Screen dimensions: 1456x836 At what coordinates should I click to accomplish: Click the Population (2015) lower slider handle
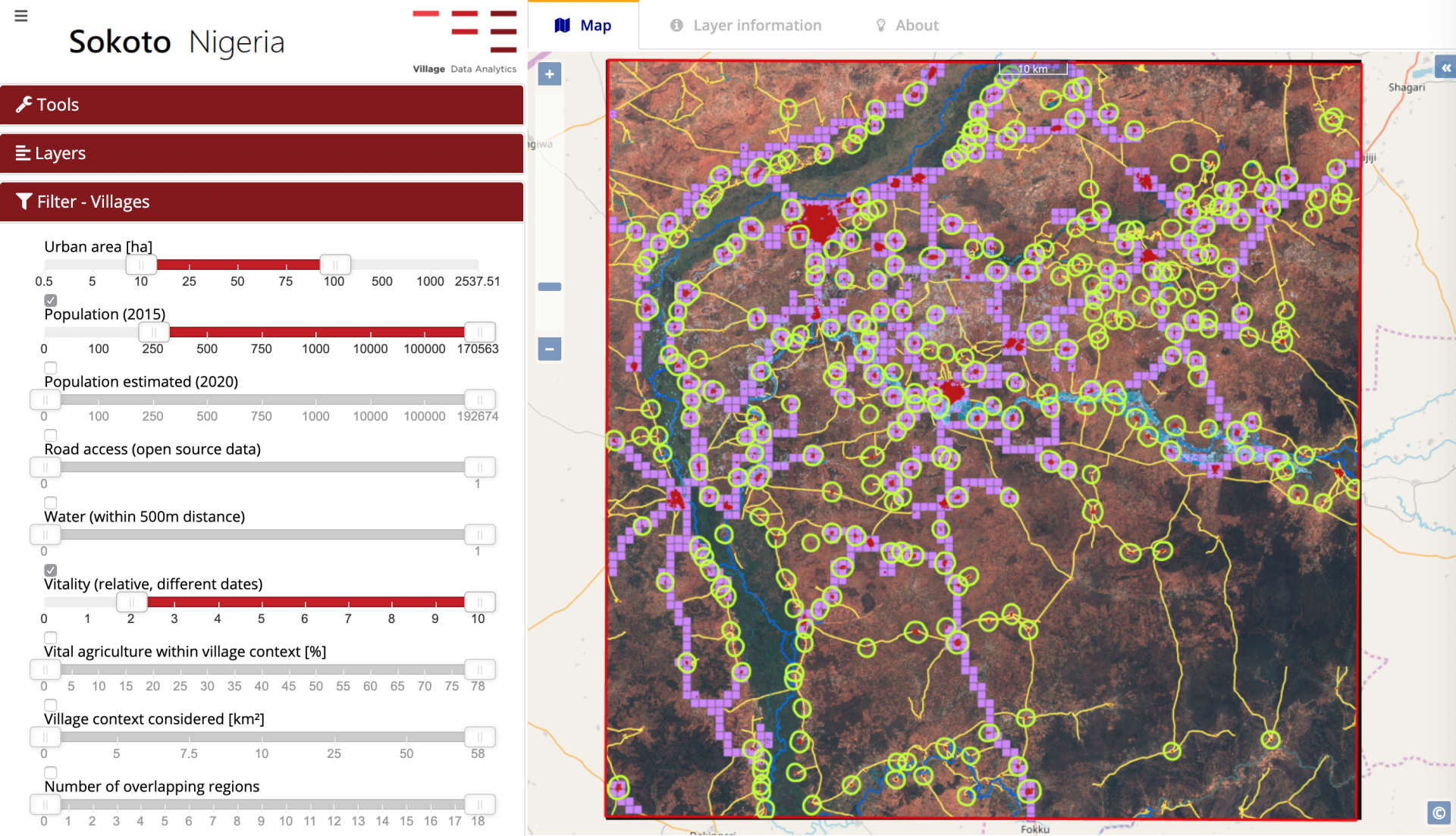click(x=154, y=332)
